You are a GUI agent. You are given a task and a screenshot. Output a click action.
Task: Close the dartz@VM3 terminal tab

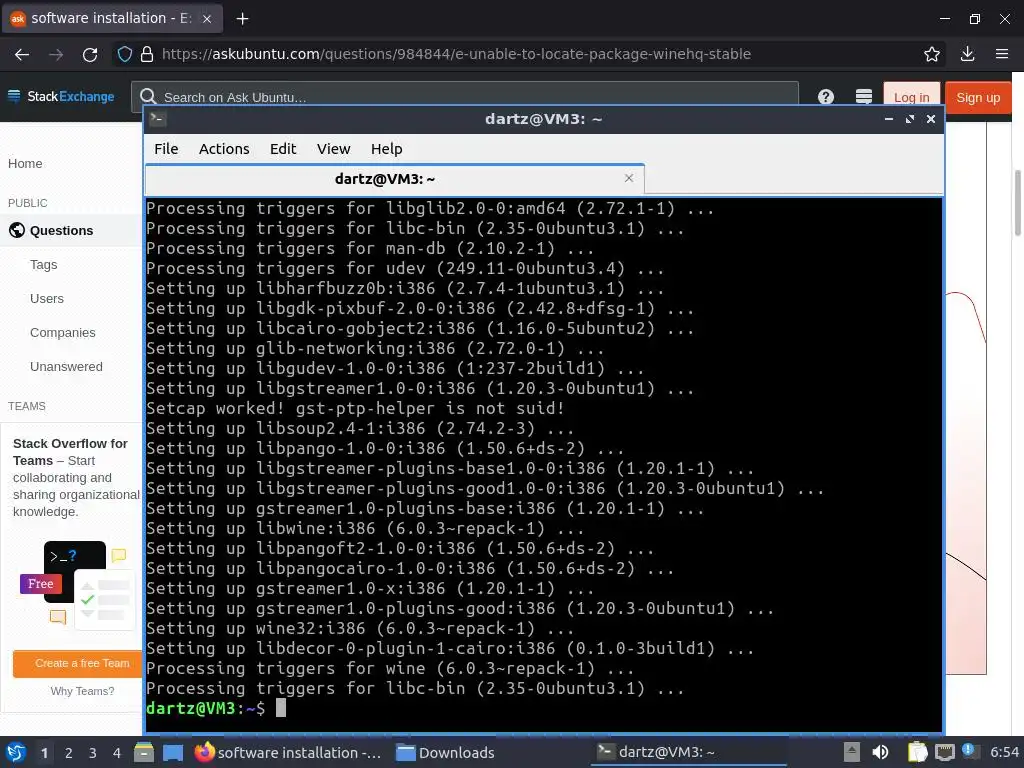coord(628,178)
